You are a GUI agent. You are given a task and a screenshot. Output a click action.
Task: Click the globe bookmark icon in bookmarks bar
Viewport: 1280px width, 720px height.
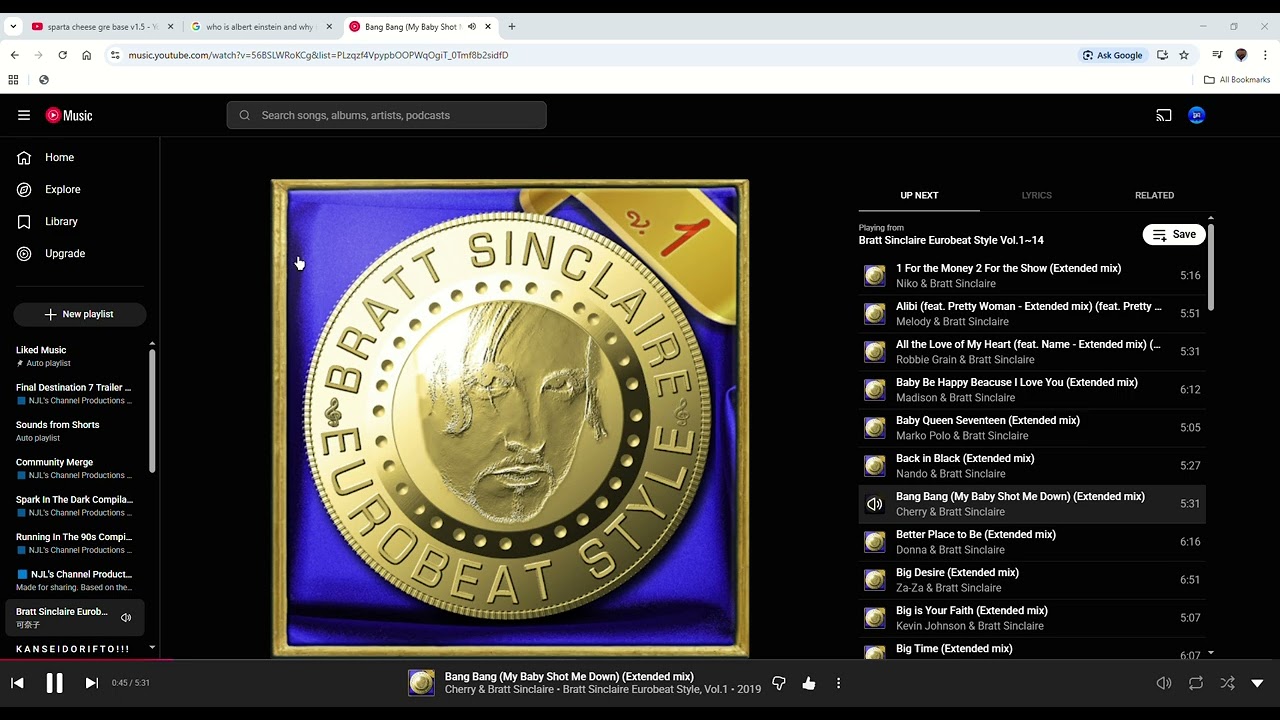click(x=44, y=80)
